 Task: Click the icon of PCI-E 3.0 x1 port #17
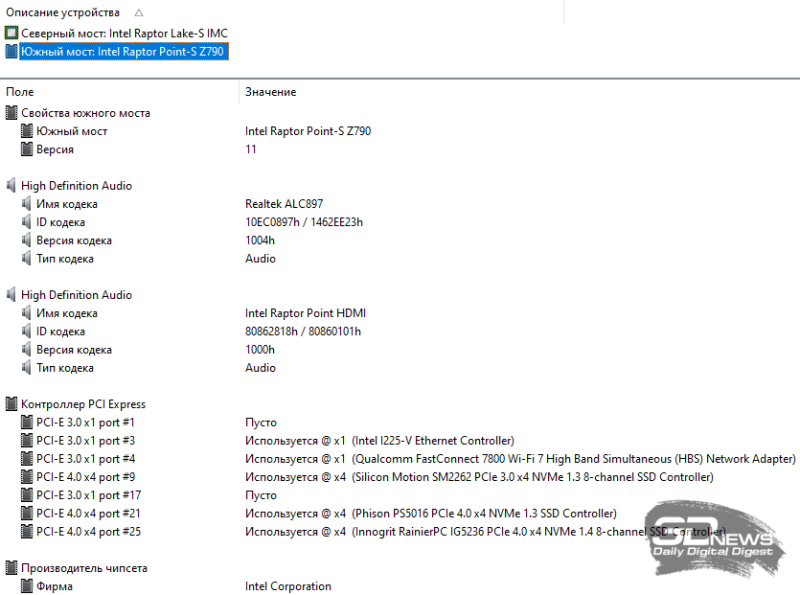pos(27,495)
